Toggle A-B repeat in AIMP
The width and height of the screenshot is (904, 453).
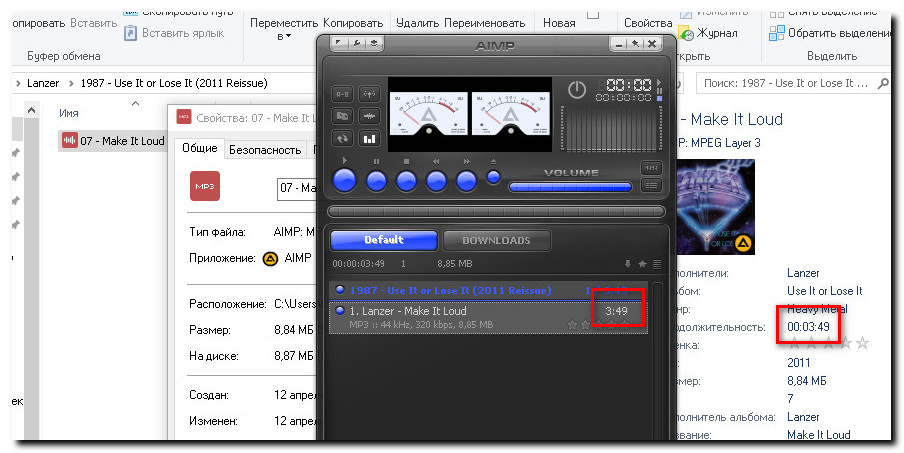(x=342, y=94)
